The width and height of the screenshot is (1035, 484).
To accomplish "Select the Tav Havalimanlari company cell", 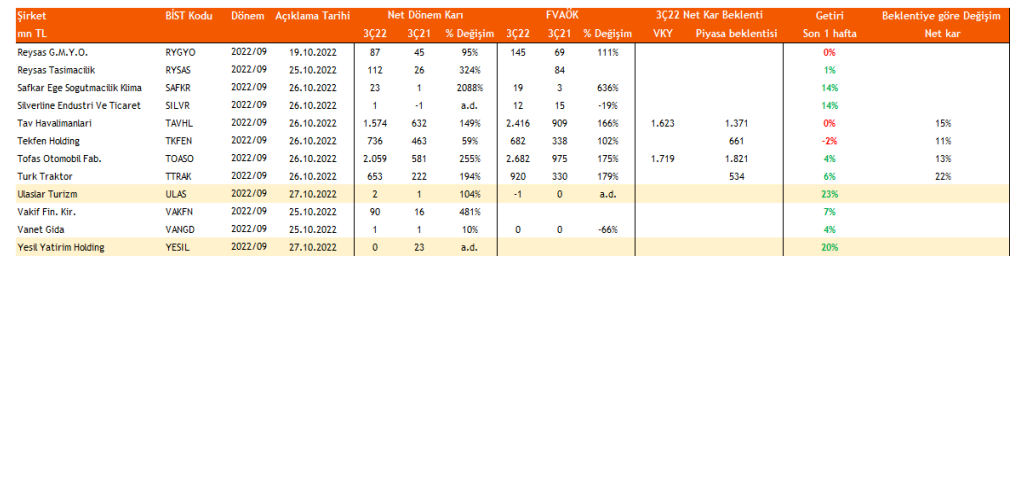I will pyautogui.click(x=54, y=123).
